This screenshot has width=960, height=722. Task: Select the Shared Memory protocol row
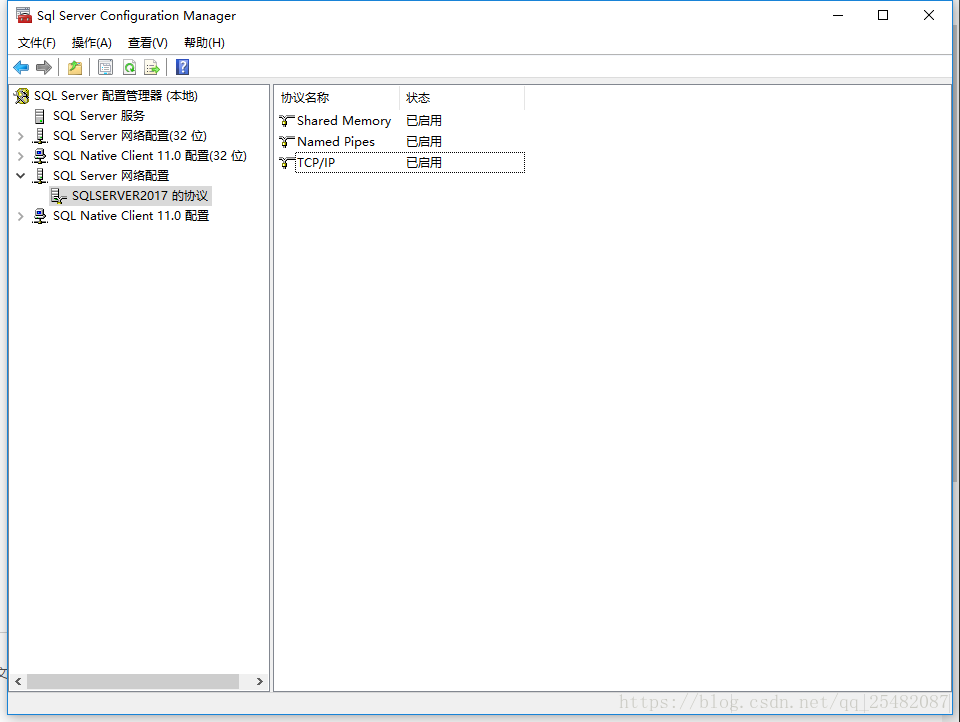click(x=401, y=121)
